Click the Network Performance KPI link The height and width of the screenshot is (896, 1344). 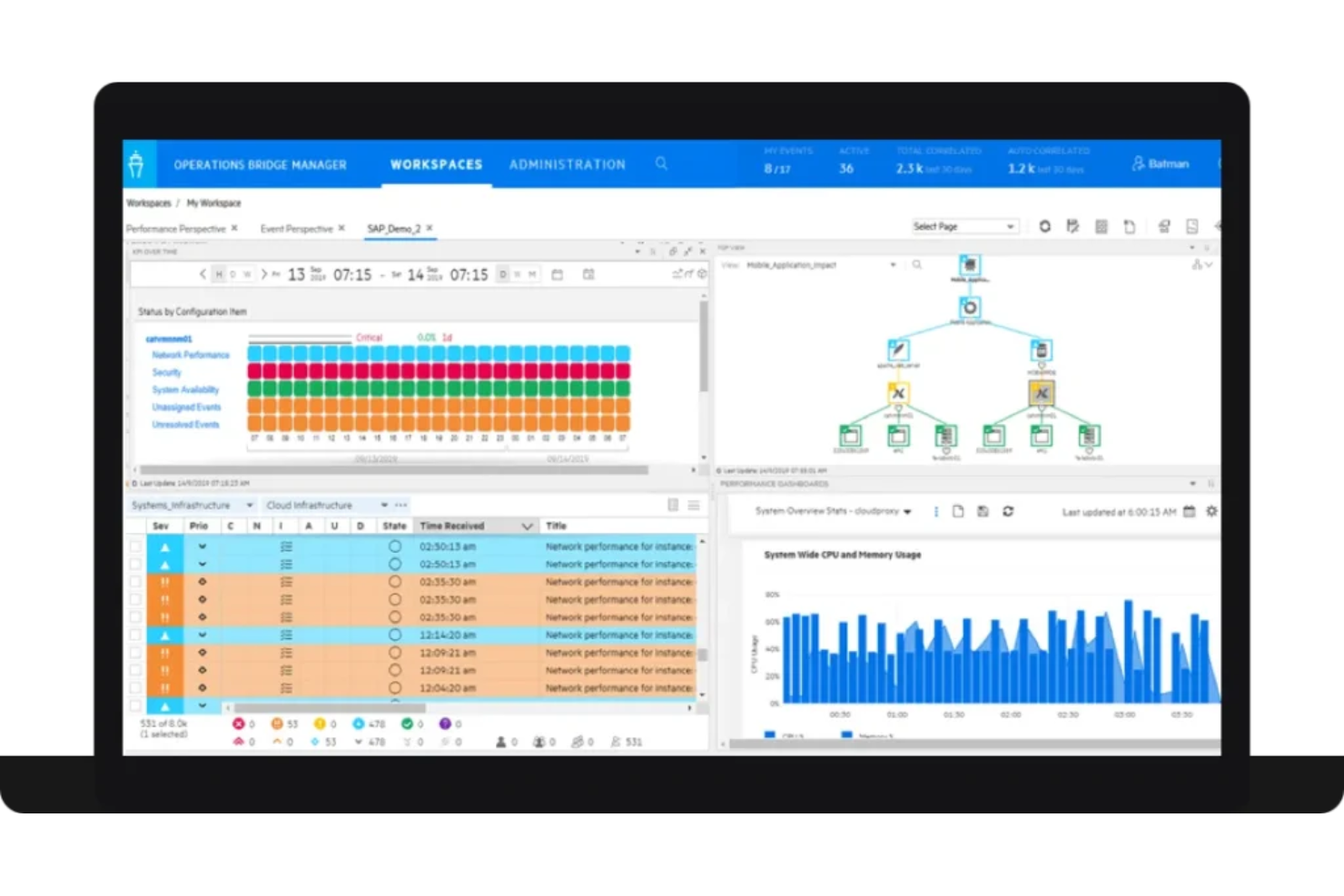tap(191, 355)
